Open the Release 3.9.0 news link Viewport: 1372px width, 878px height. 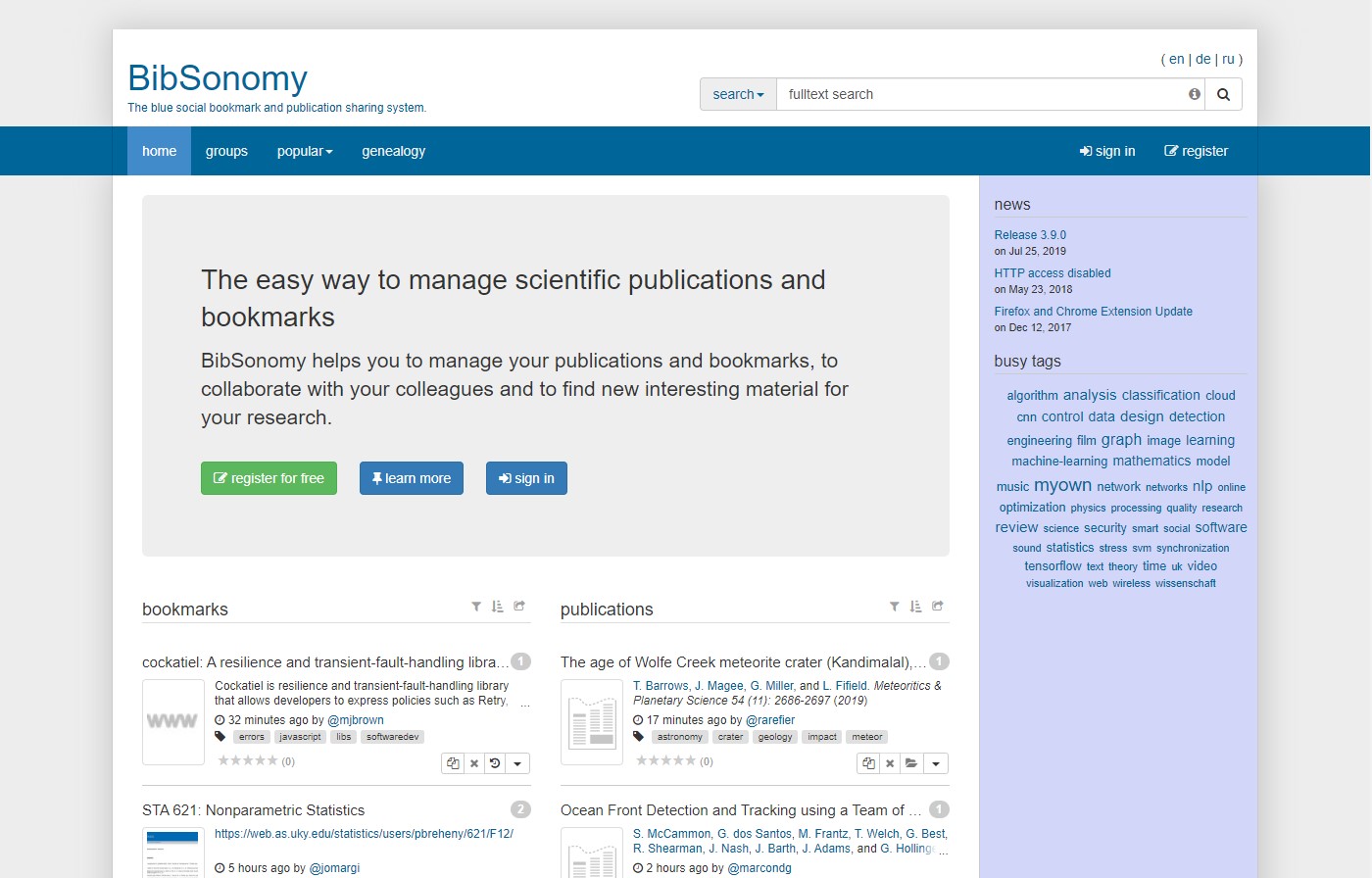pos(1030,235)
